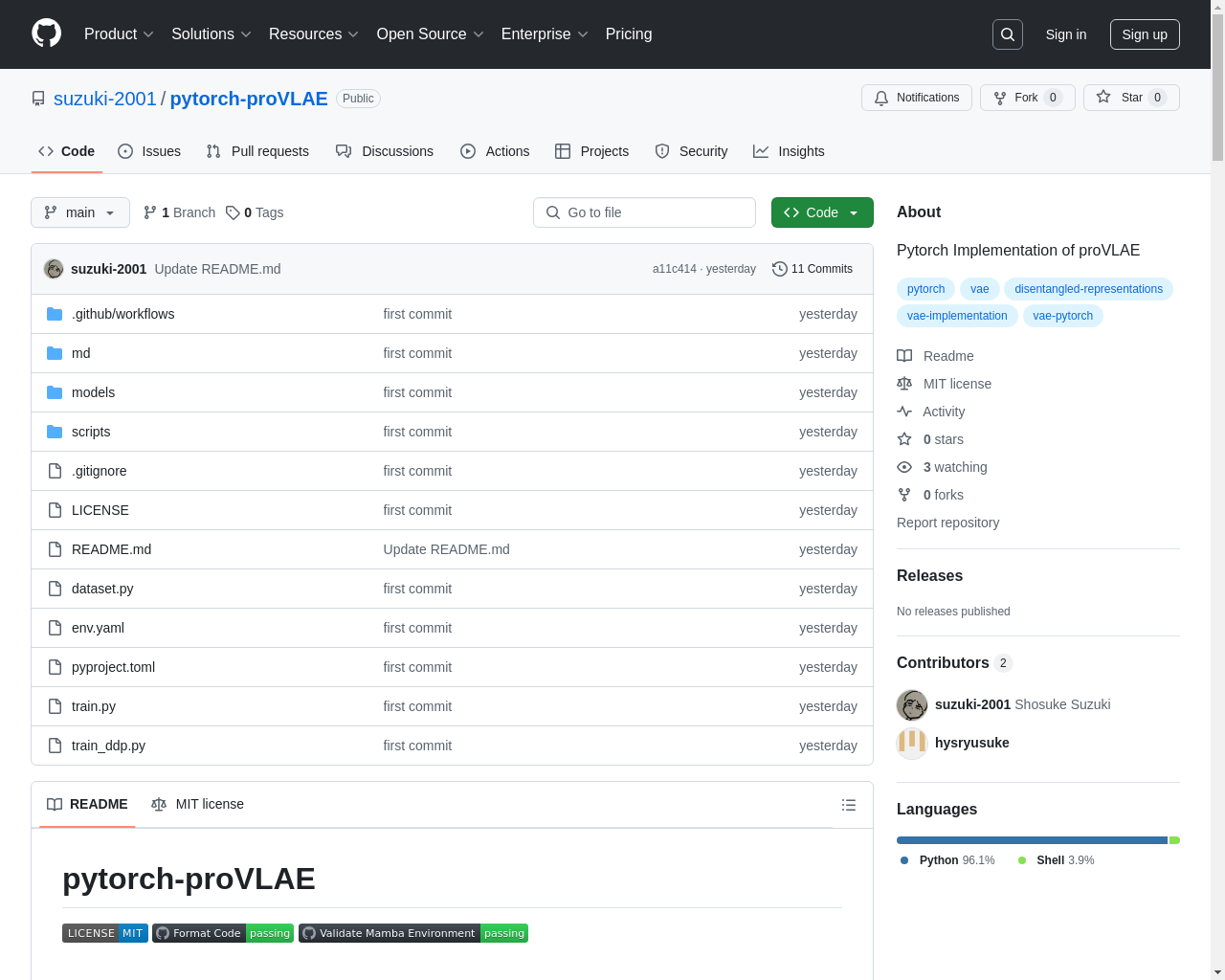This screenshot has height=980, width=1225.
Task: Star the pytorch-proVLAE repository
Action: (1131, 98)
